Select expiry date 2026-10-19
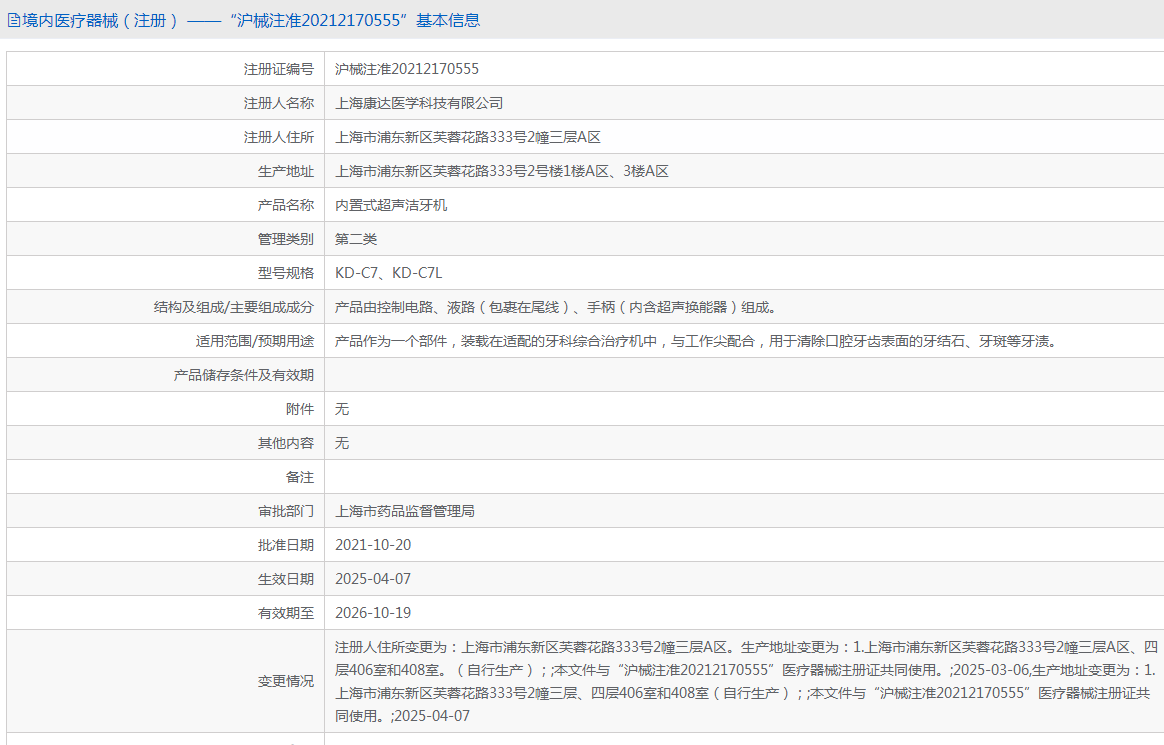This screenshot has height=745, width=1164. coord(373,614)
